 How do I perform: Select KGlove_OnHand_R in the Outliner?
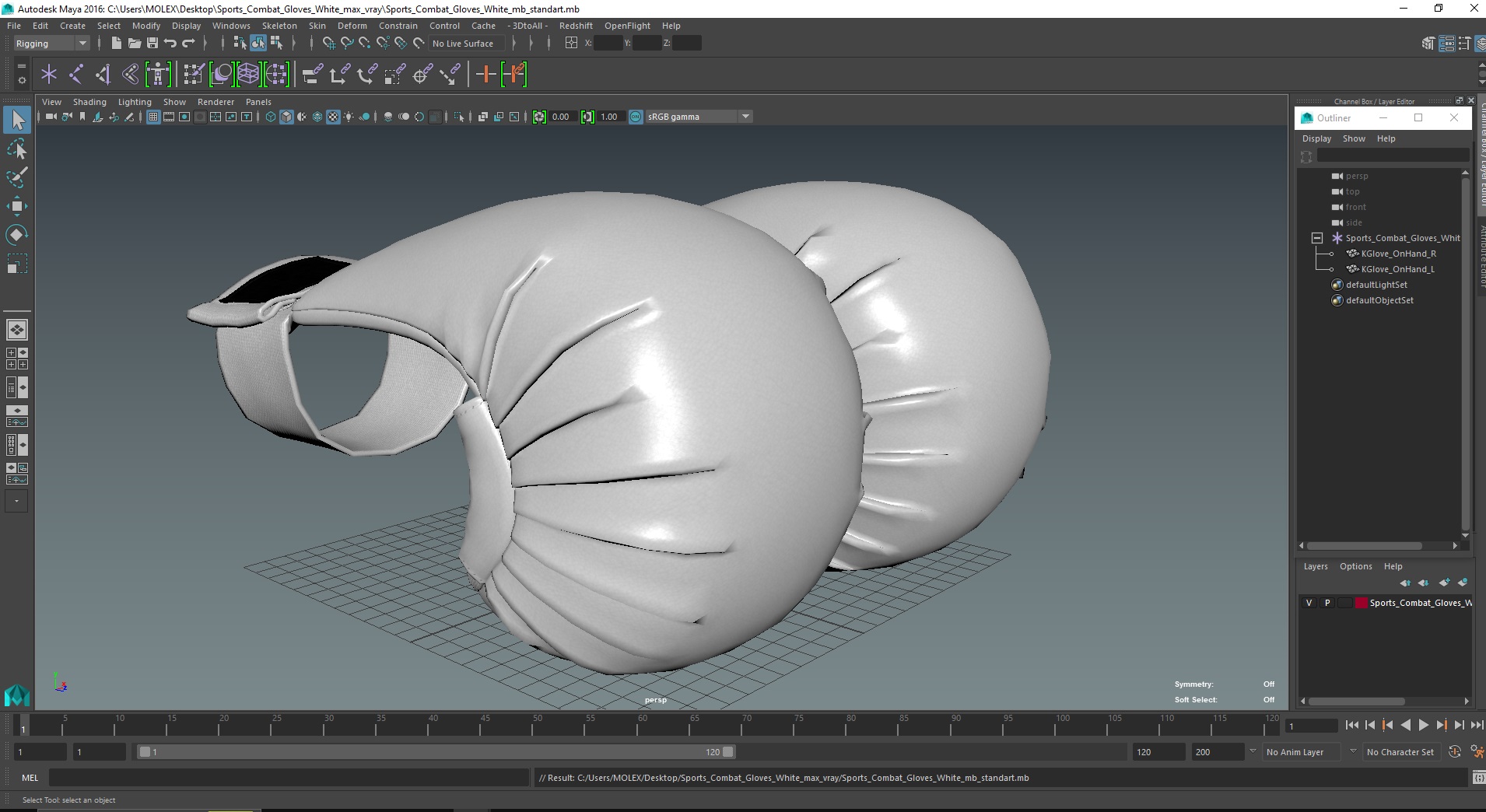coord(1398,254)
